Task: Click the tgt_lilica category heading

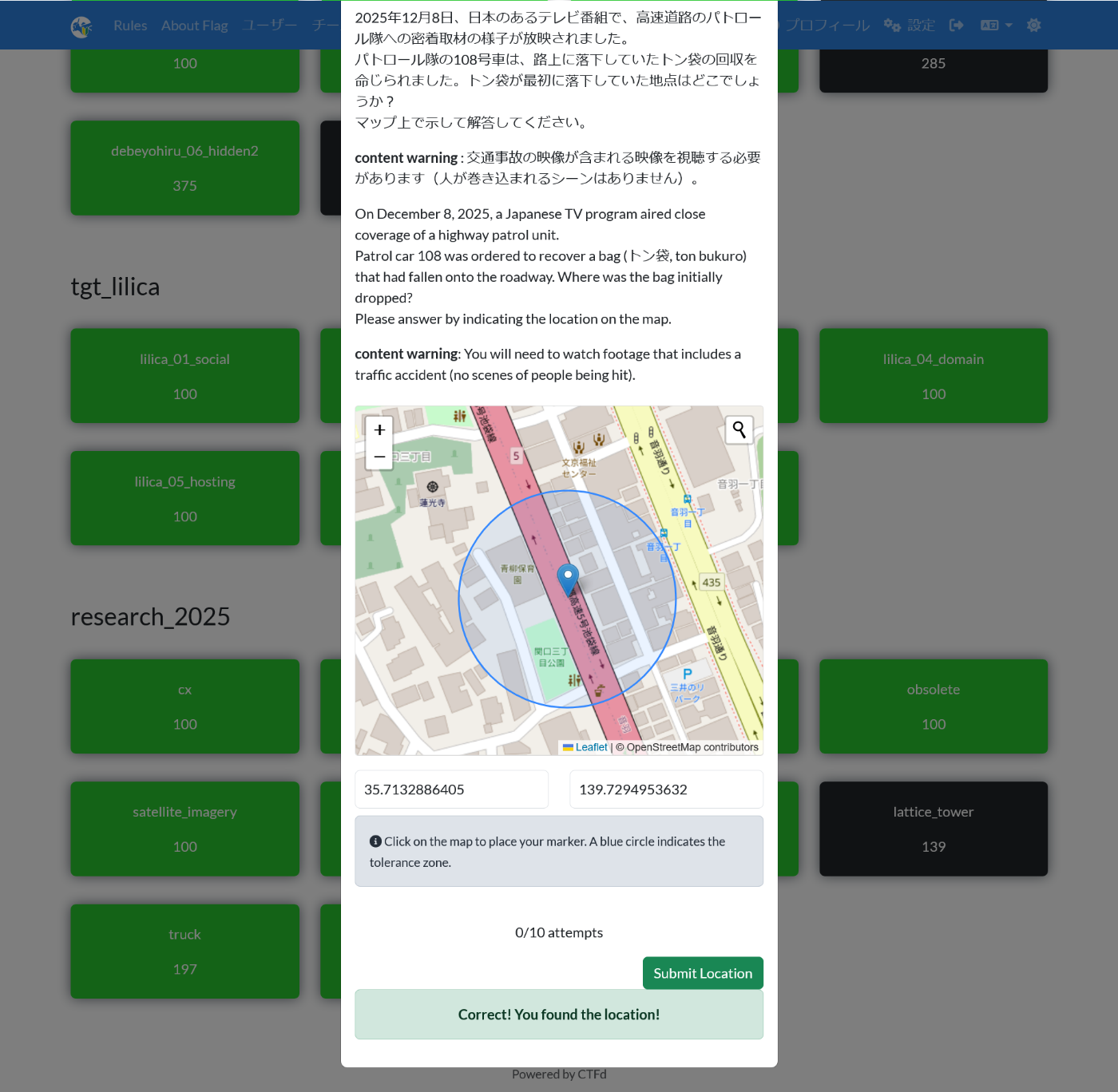Action: (115, 287)
